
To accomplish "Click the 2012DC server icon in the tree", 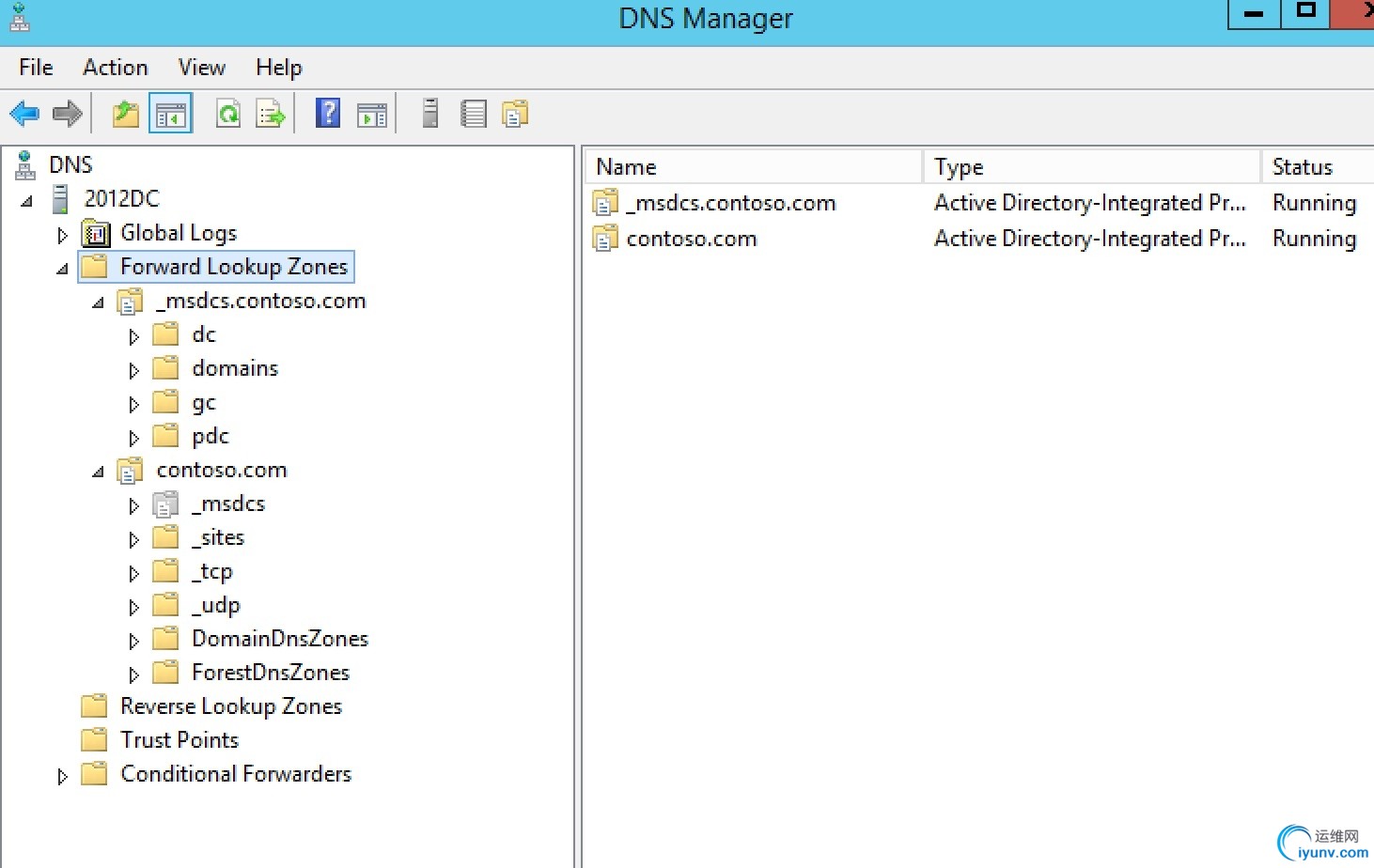I will coord(60,199).
